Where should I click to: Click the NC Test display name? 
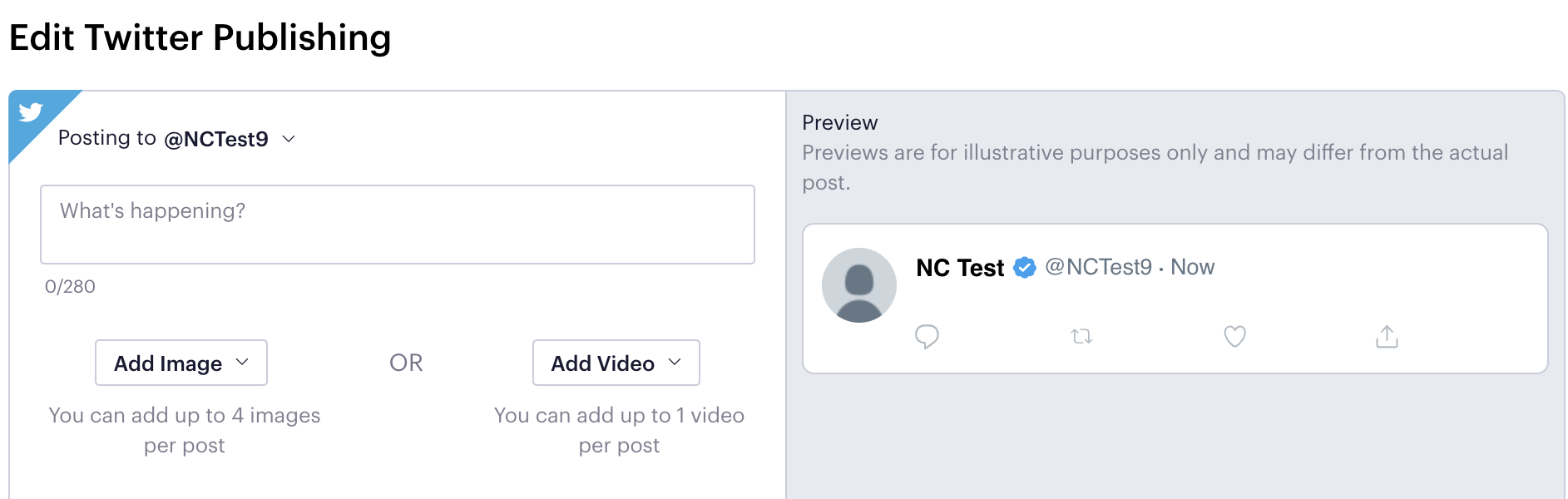[960, 268]
